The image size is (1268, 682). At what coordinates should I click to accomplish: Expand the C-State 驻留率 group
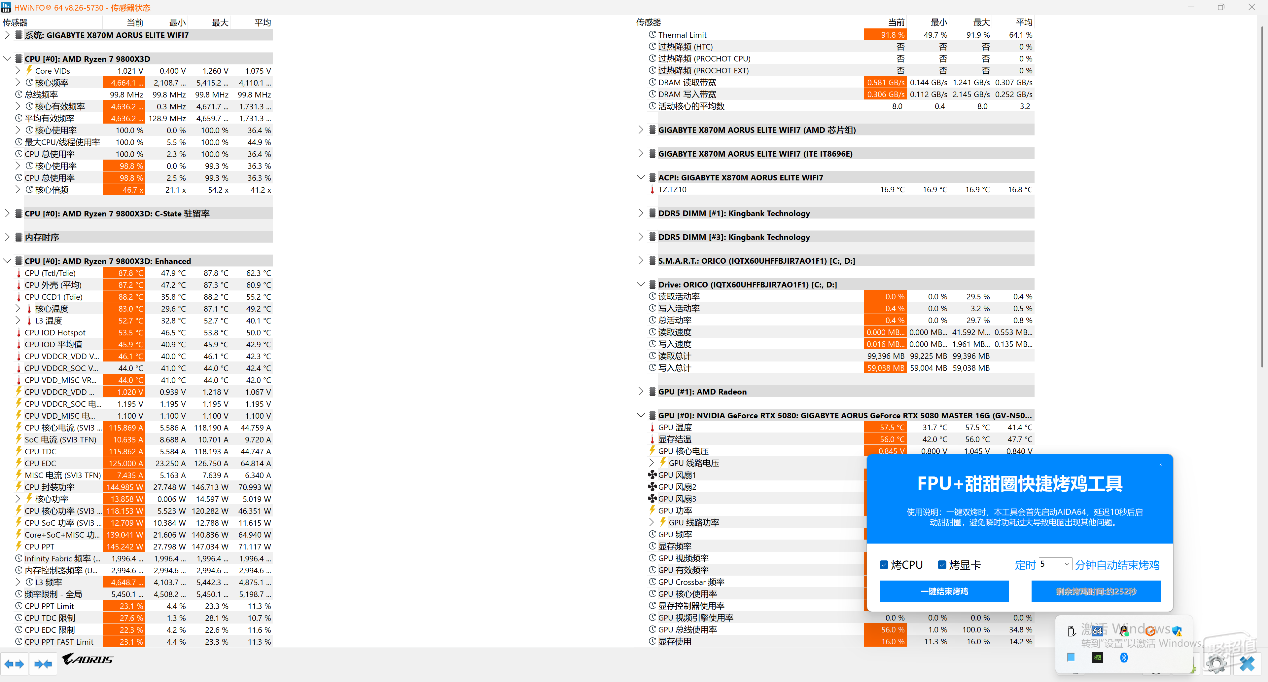point(7,213)
